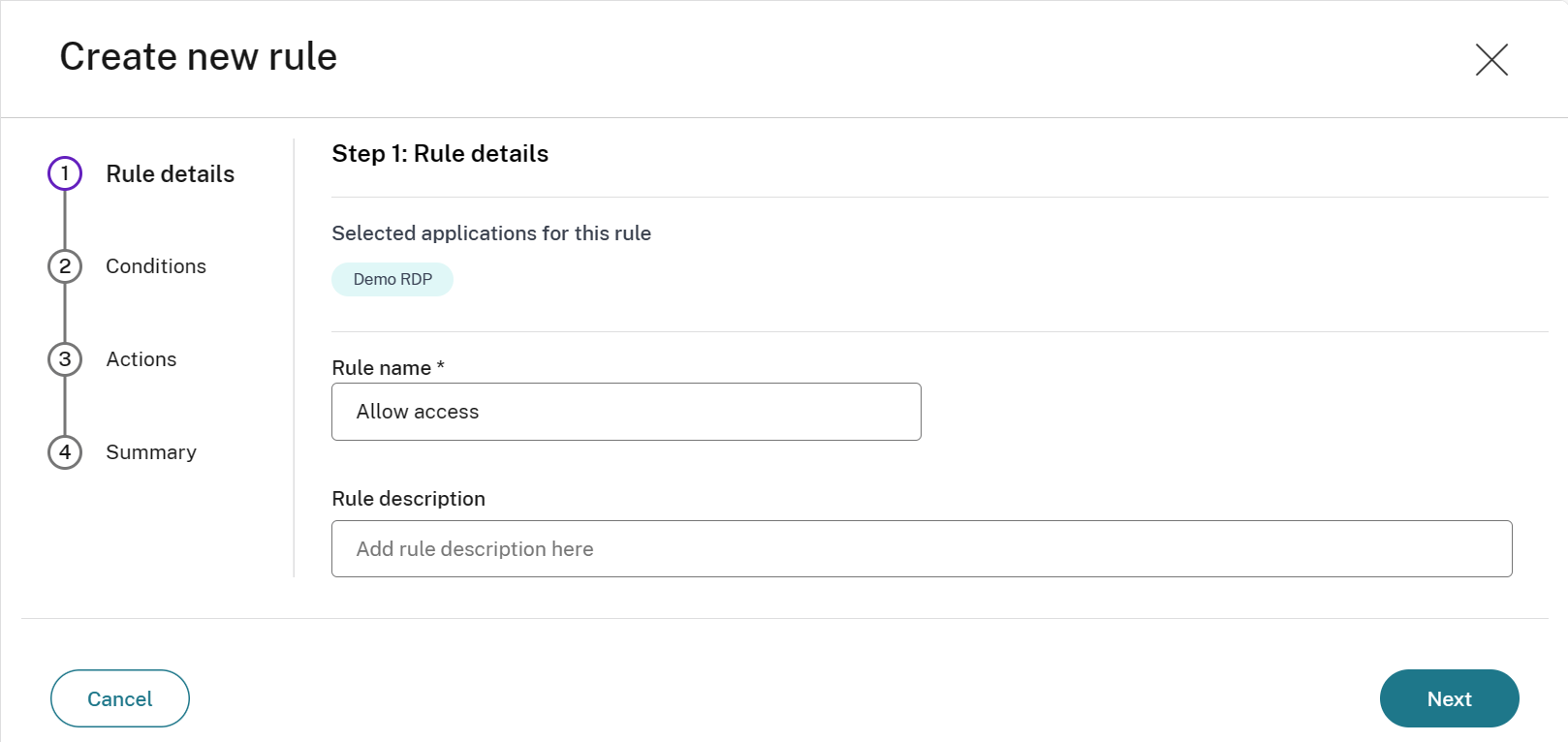Click the step 4 circle icon
This screenshot has height=742, width=1568.
point(65,452)
